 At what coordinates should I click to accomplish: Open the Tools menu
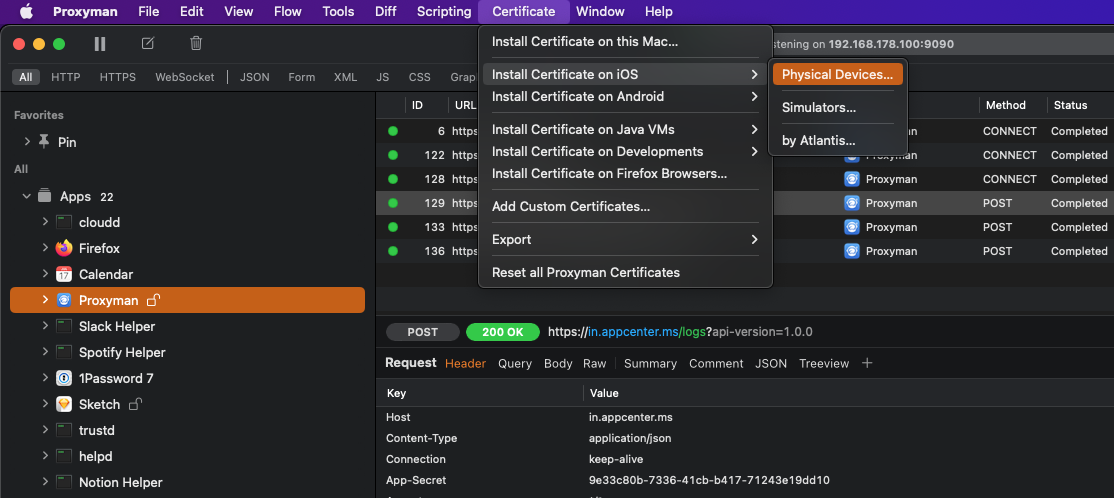[x=338, y=11]
